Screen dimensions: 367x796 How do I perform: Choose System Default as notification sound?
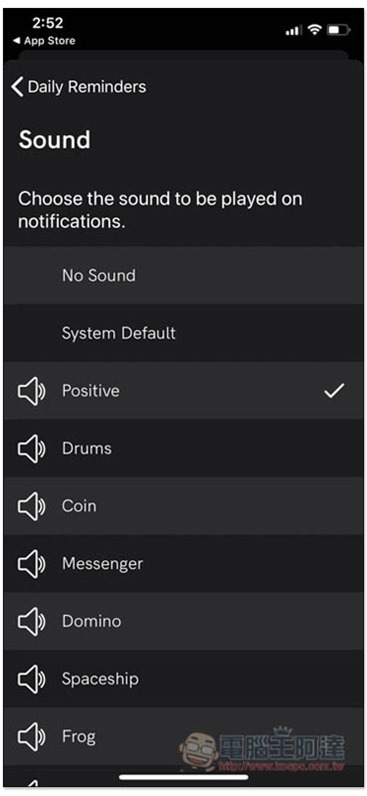point(183,334)
